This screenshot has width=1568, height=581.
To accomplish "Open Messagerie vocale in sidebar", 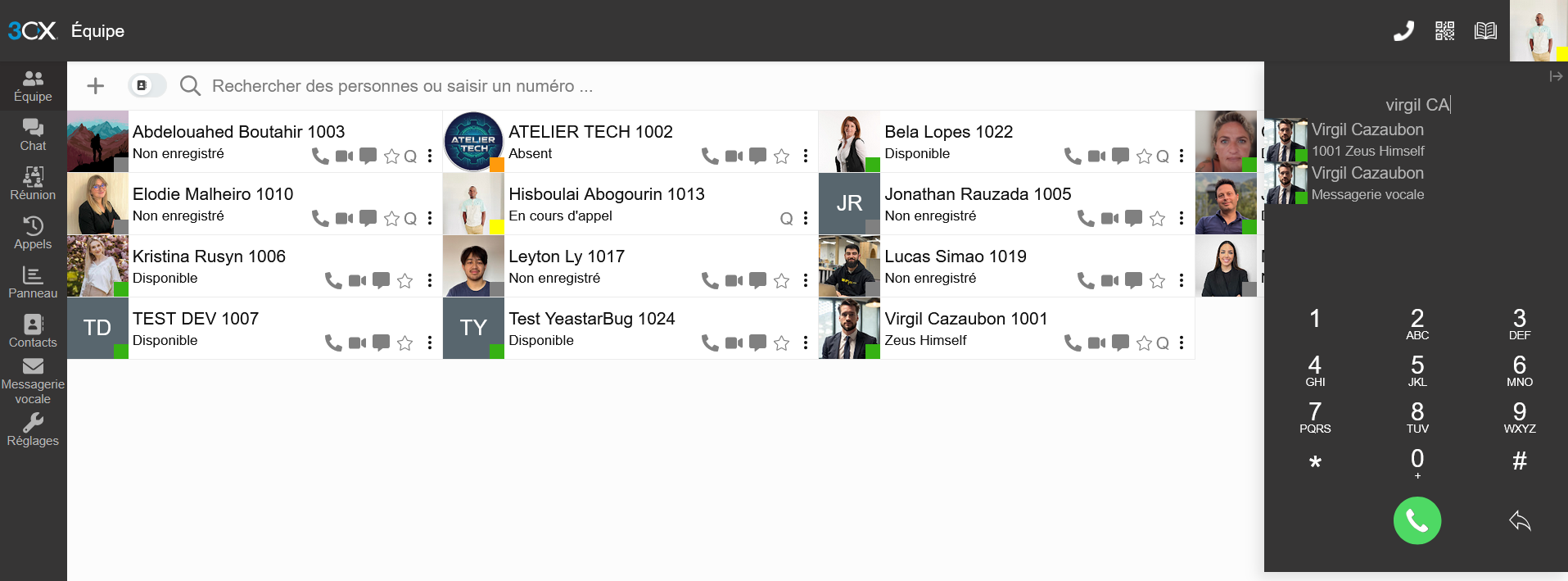I will coord(33,381).
